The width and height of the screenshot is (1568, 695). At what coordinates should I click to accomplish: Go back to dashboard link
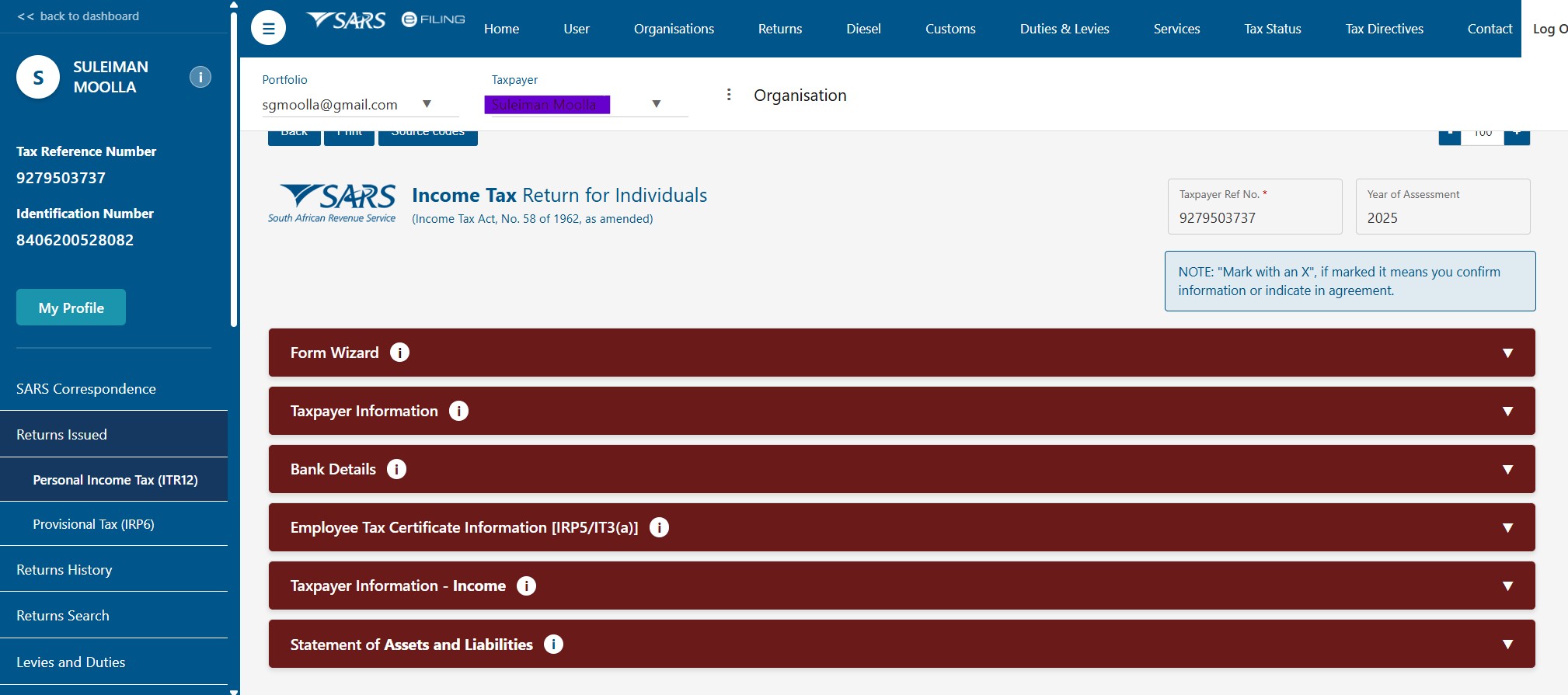click(78, 16)
